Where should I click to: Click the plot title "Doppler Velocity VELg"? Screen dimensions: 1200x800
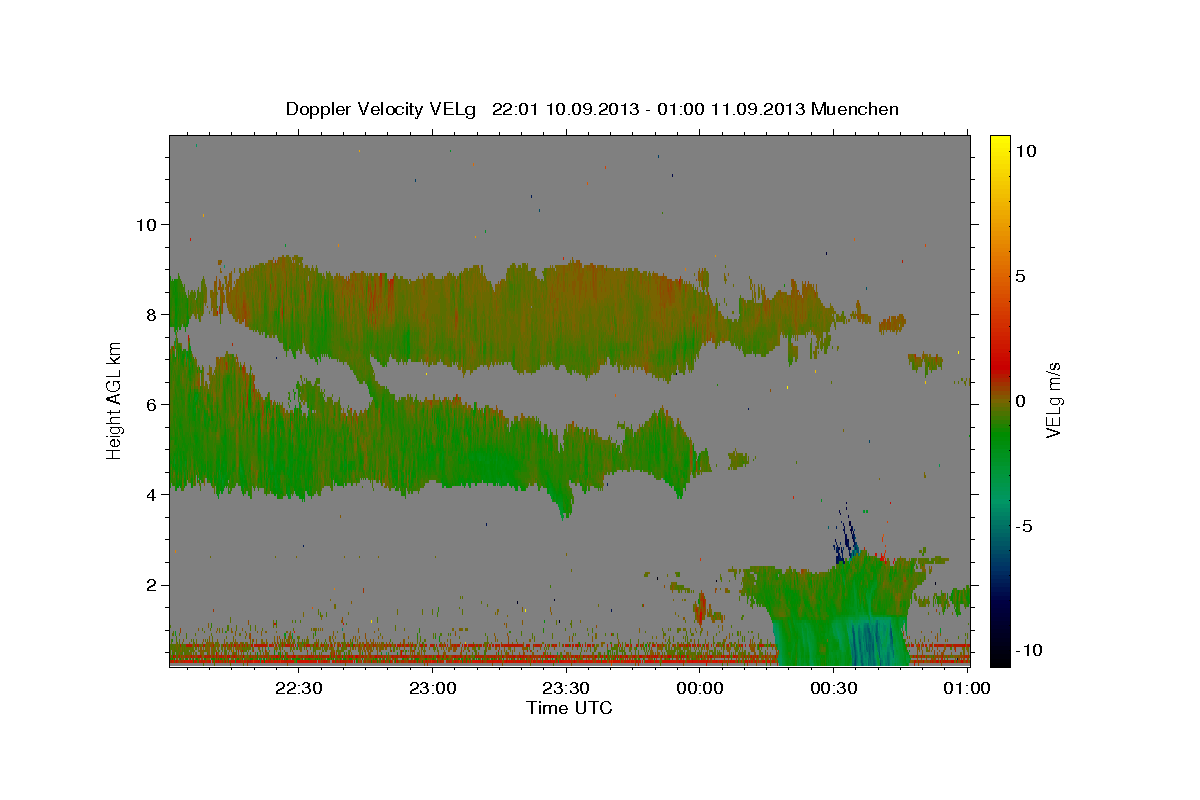point(381,109)
